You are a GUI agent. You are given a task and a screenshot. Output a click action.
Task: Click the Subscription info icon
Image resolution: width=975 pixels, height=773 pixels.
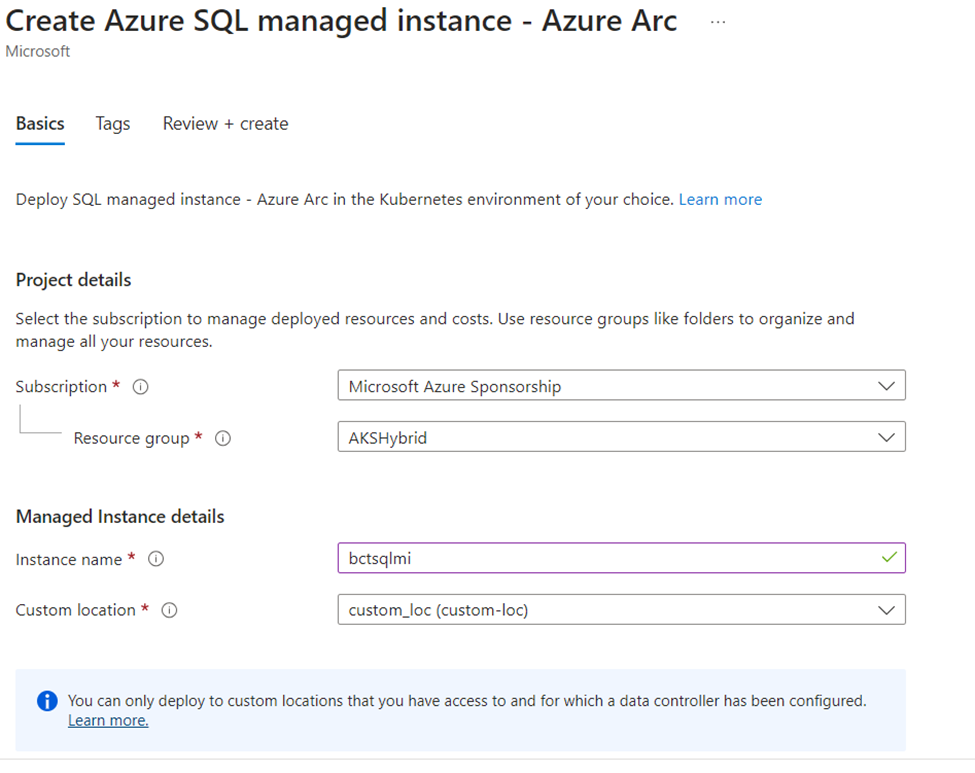[x=141, y=387]
